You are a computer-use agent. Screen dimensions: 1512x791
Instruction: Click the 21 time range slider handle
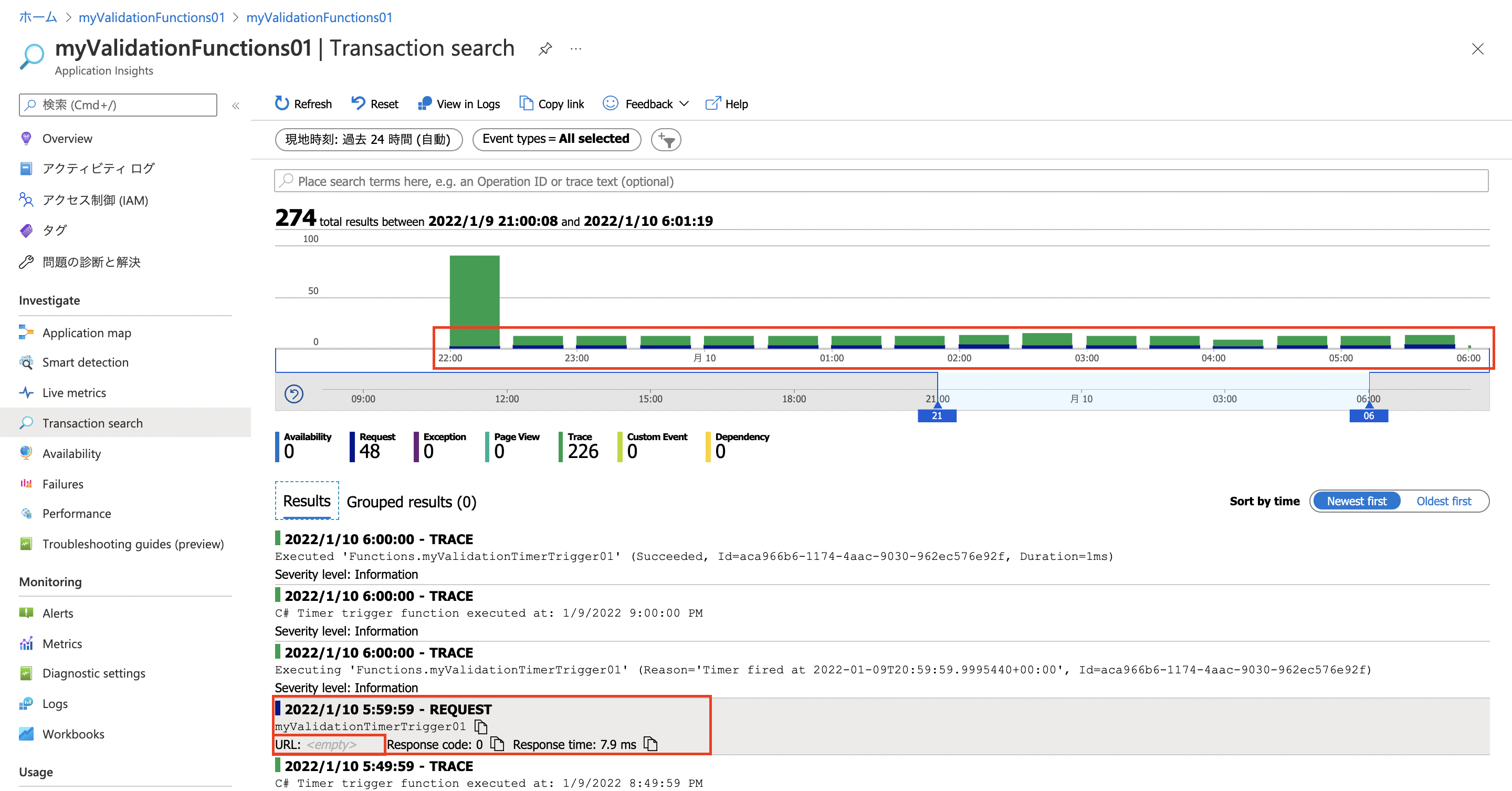tap(937, 415)
